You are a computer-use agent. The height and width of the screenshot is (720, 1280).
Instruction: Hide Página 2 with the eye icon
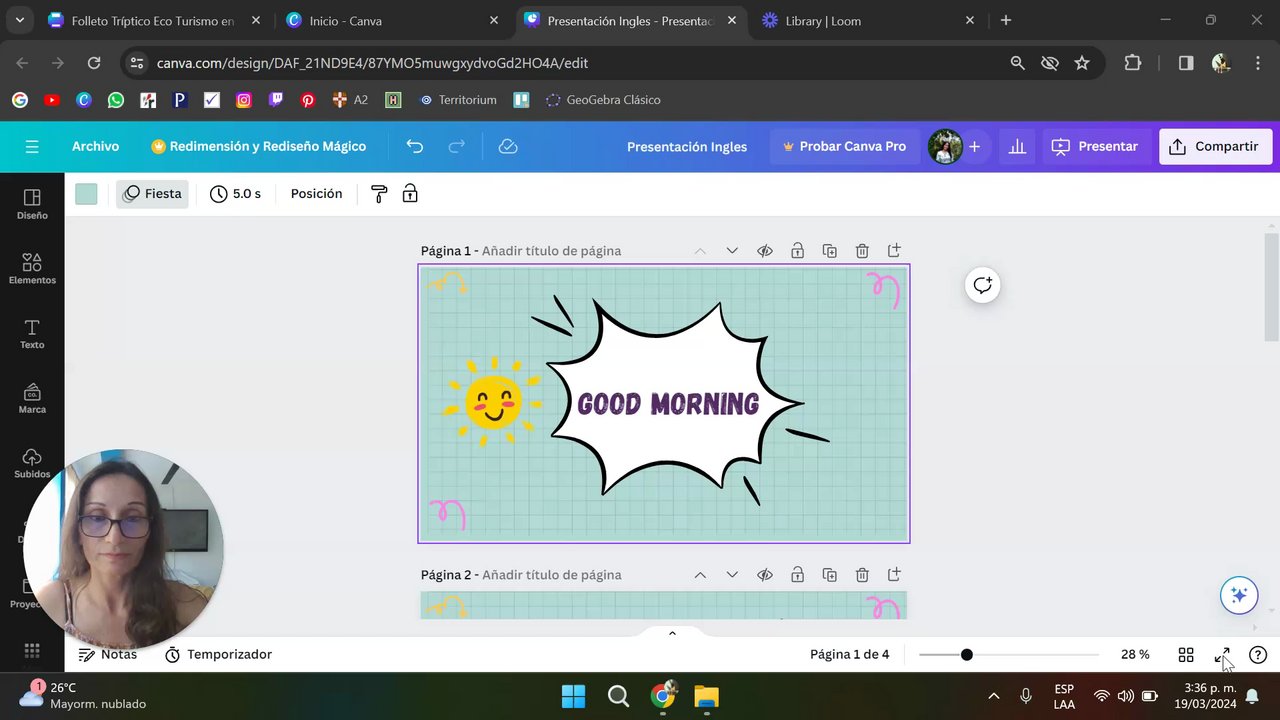click(765, 575)
